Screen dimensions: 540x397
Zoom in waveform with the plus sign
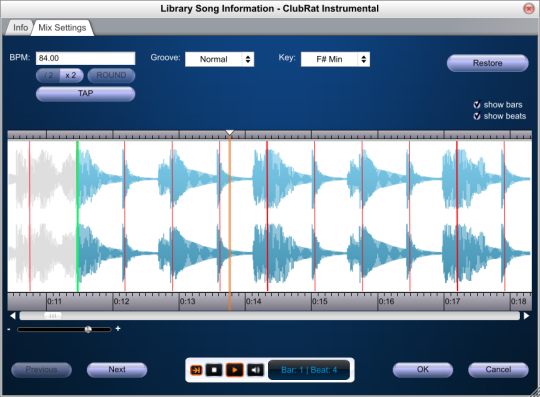click(118, 329)
